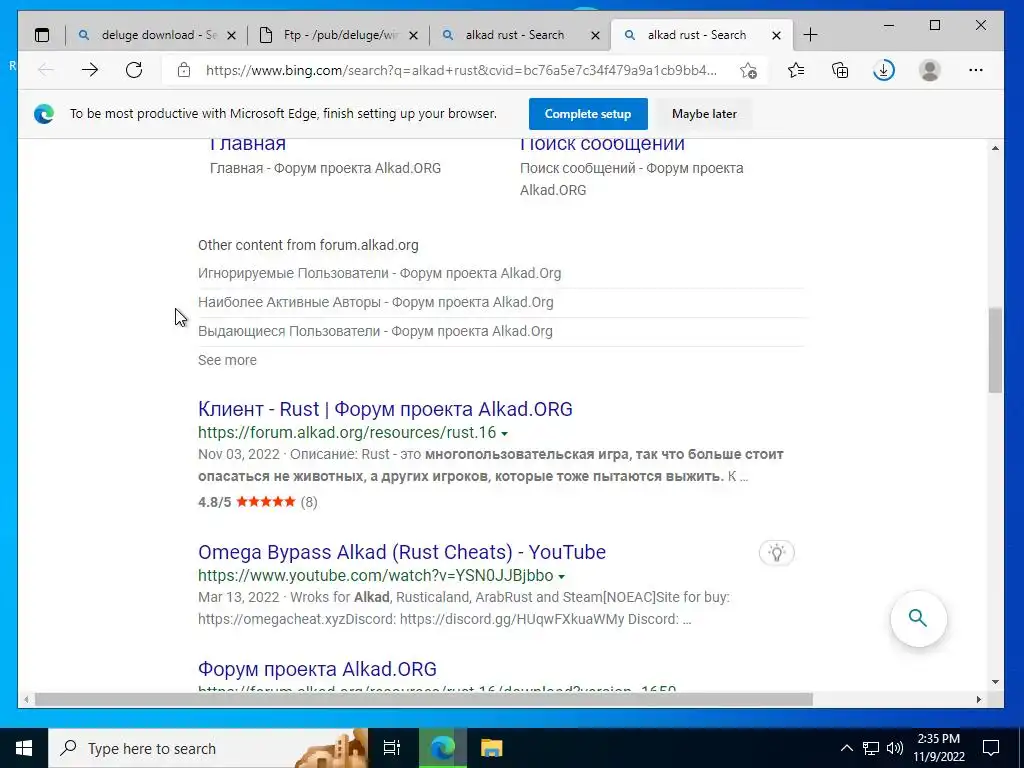The image size is (1024, 768).
Task: Open Выдающиеся Пользователи forum link
Action: pyautogui.click(x=375, y=331)
